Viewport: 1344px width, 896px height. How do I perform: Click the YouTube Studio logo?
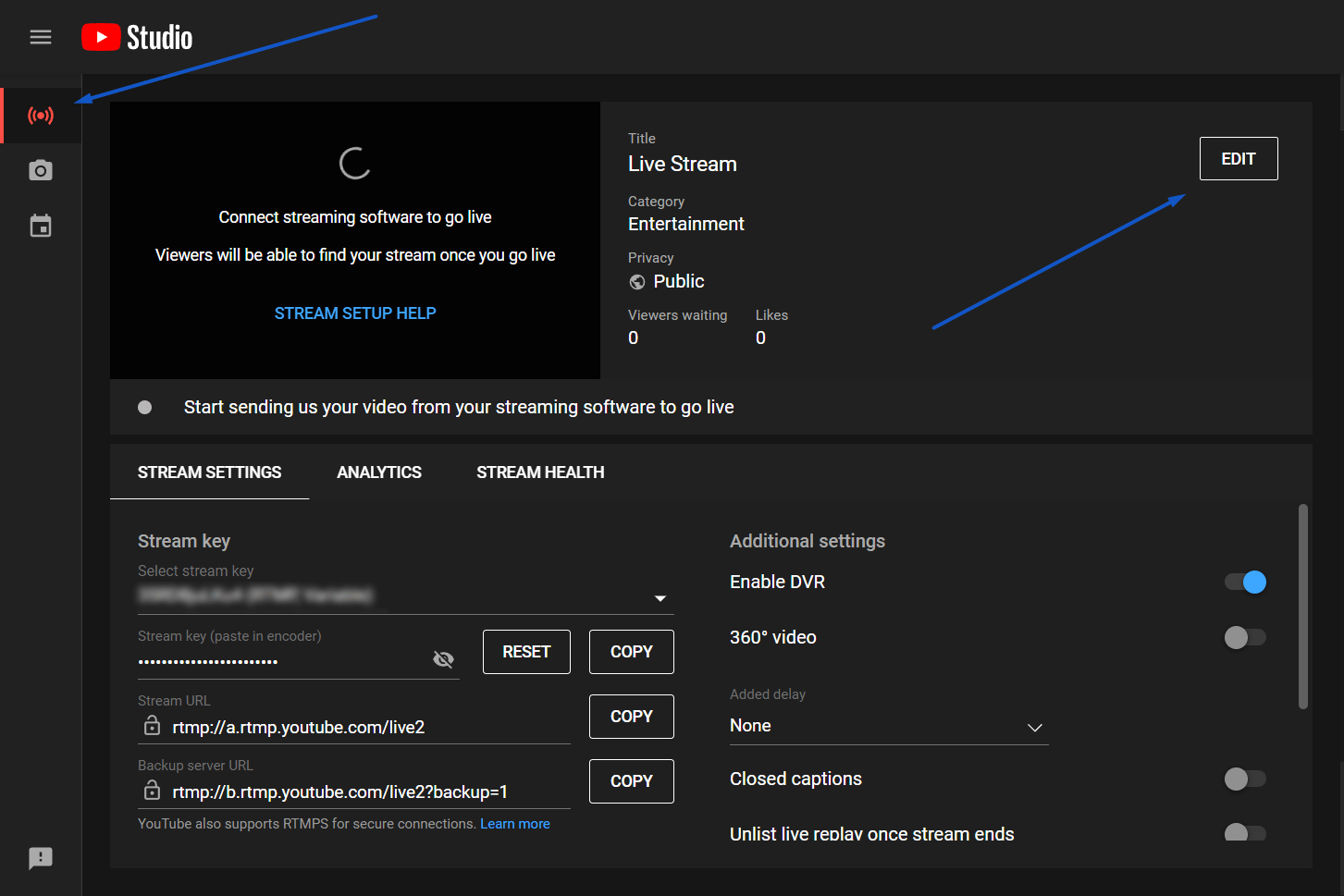click(x=137, y=37)
